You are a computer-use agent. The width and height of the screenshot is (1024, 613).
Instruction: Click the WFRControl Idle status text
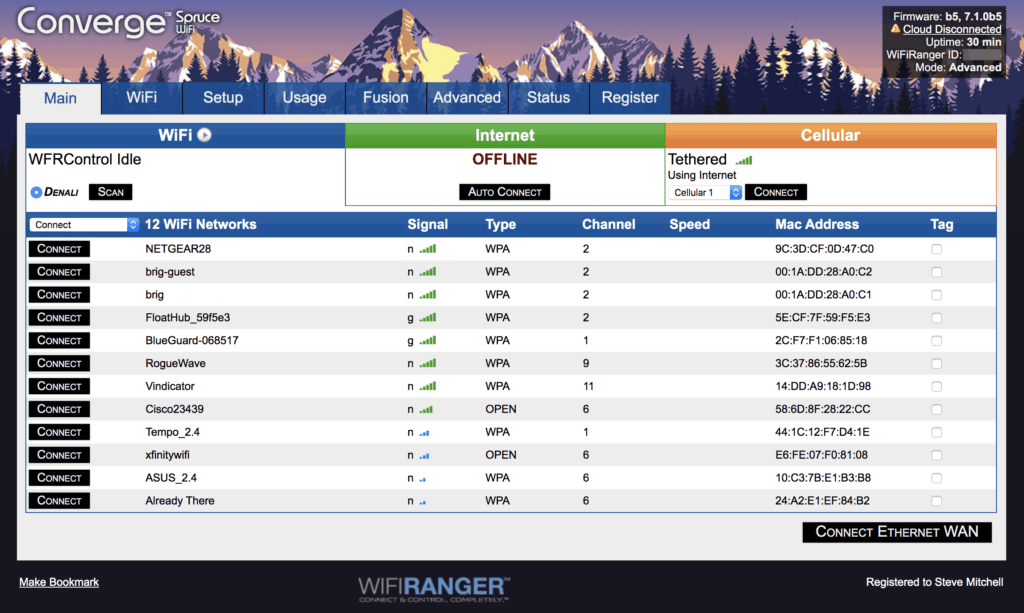(85, 159)
